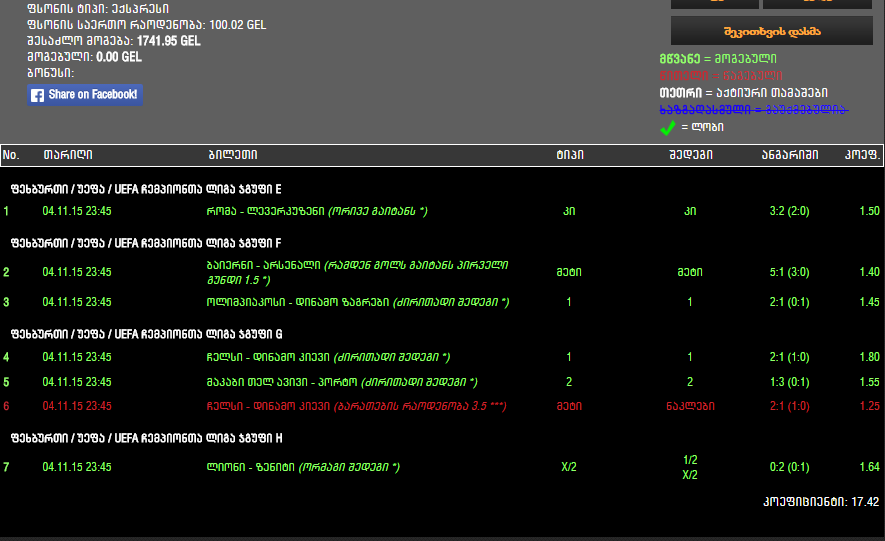Click the green checkmark legend icon
885x541 pixels.
[668, 128]
